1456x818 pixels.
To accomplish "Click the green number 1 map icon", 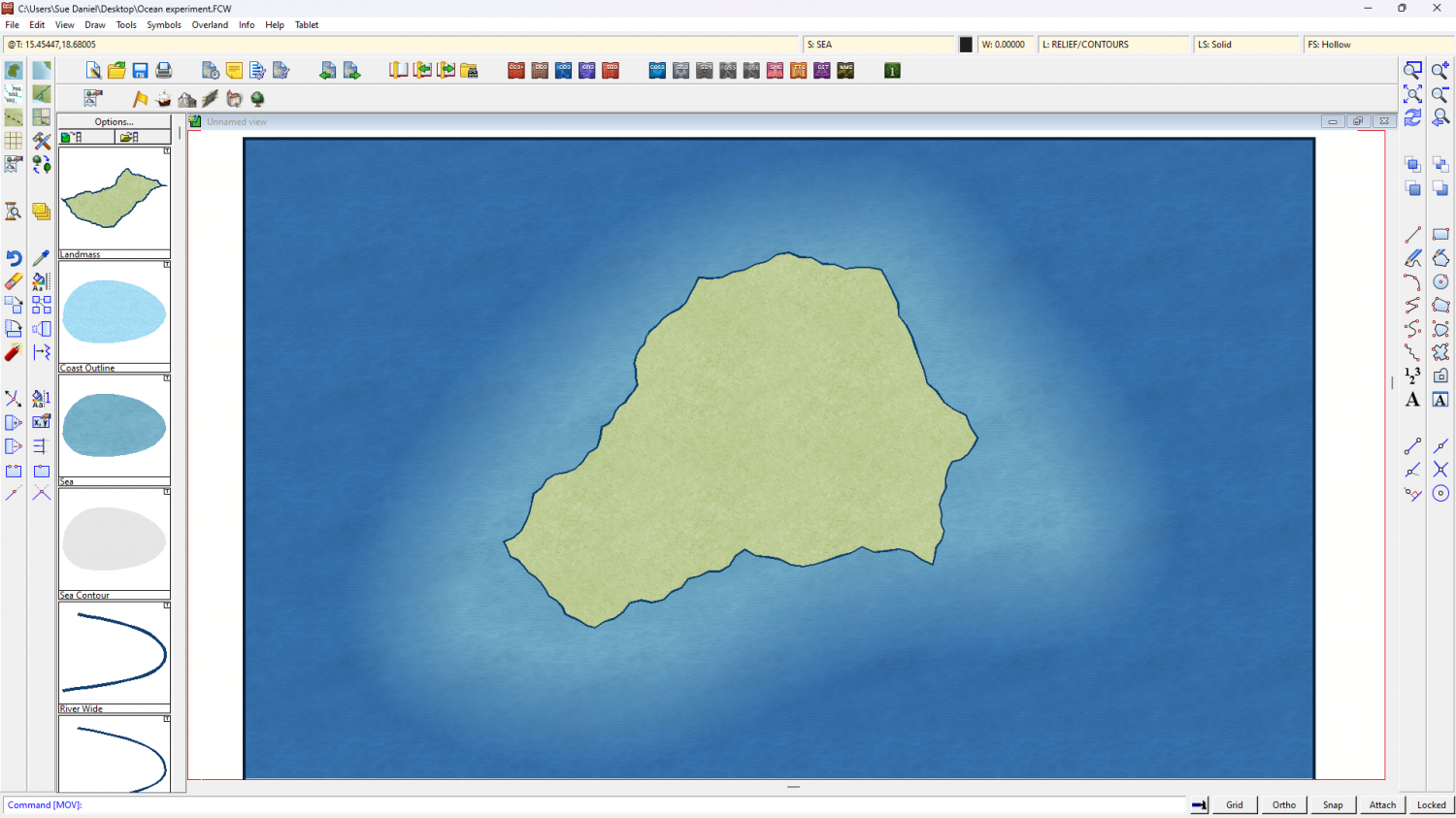I will click(892, 71).
